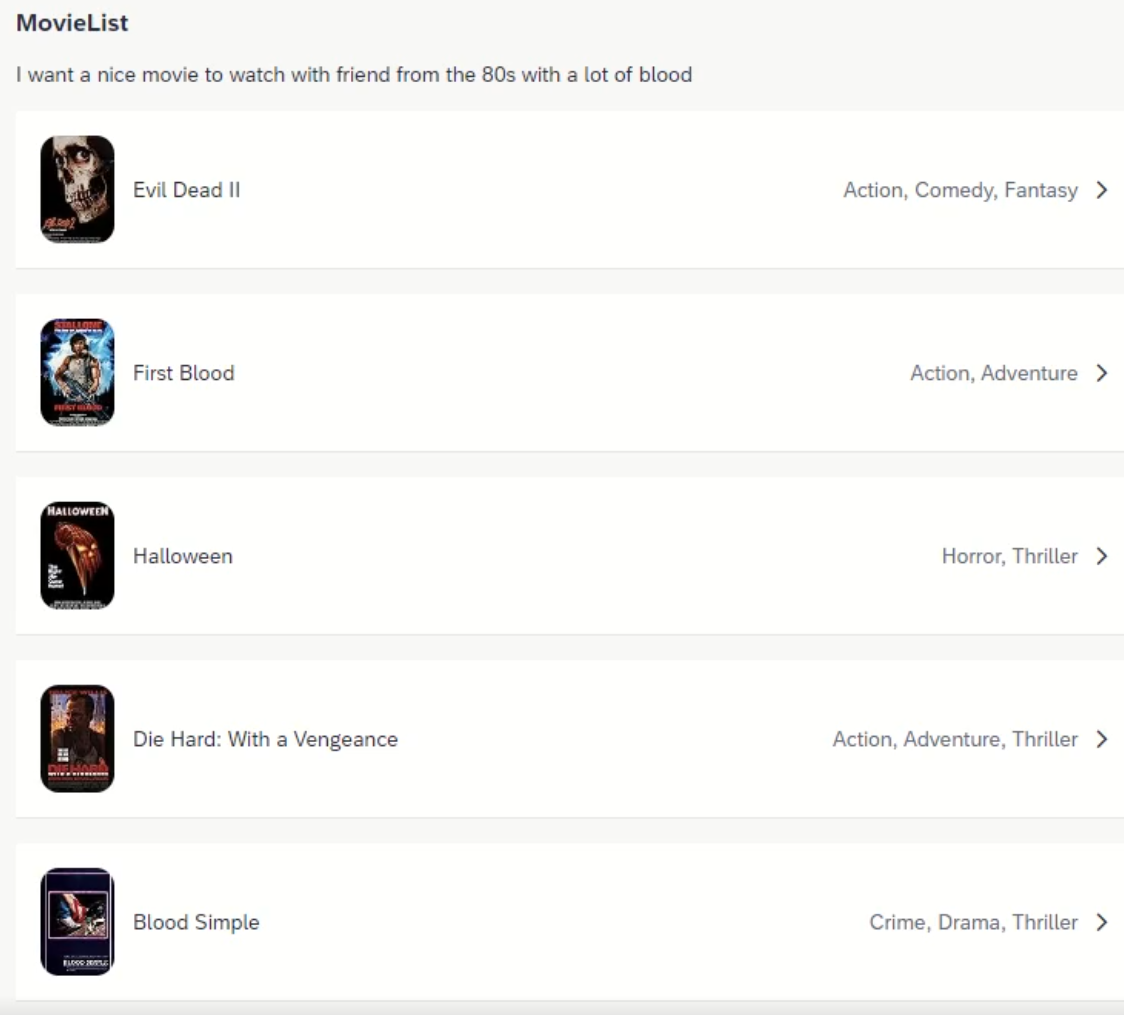Click the Action, Adventure genre text

[x=994, y=373]
